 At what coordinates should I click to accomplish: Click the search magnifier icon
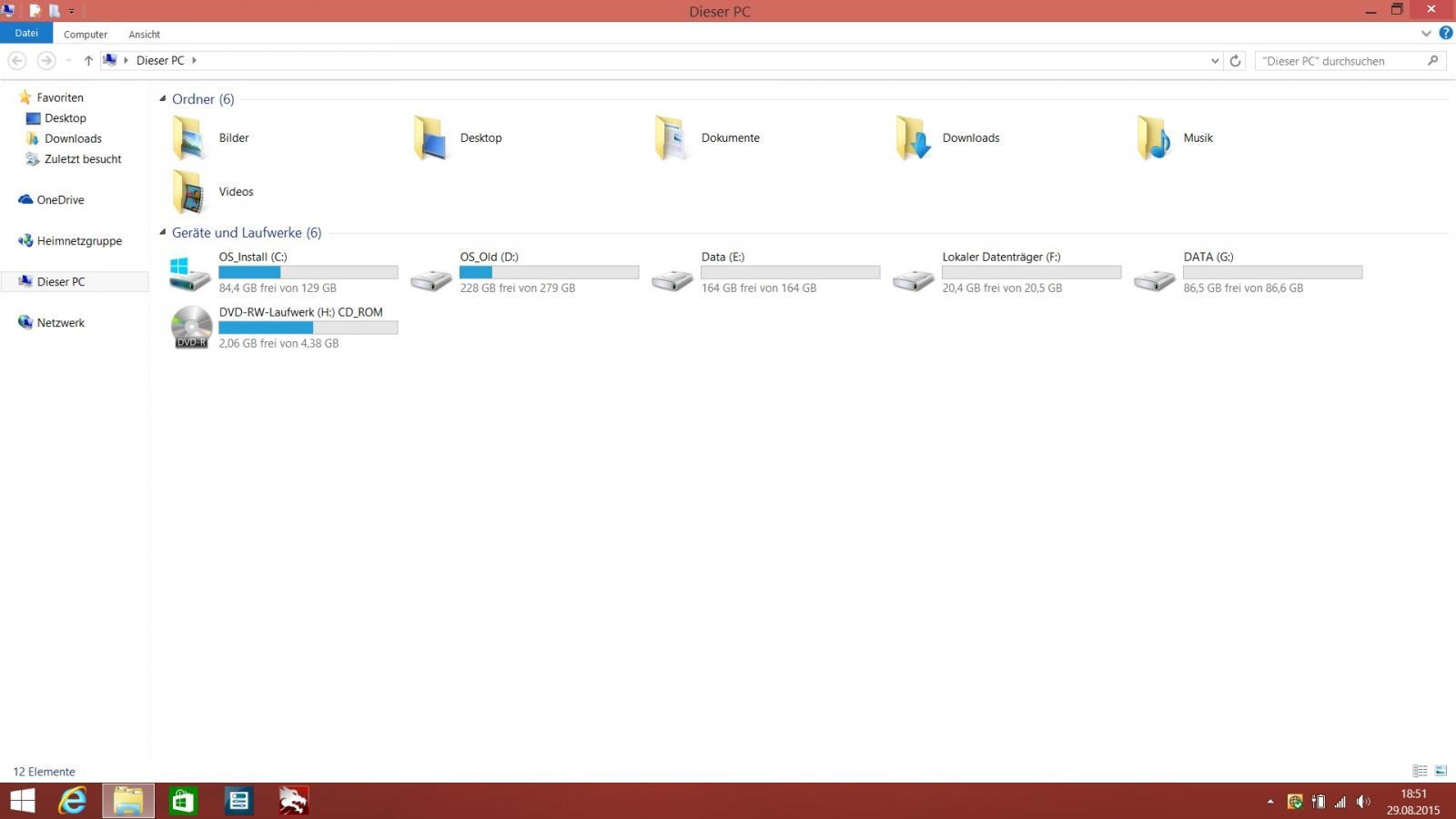click(1432, 61)
